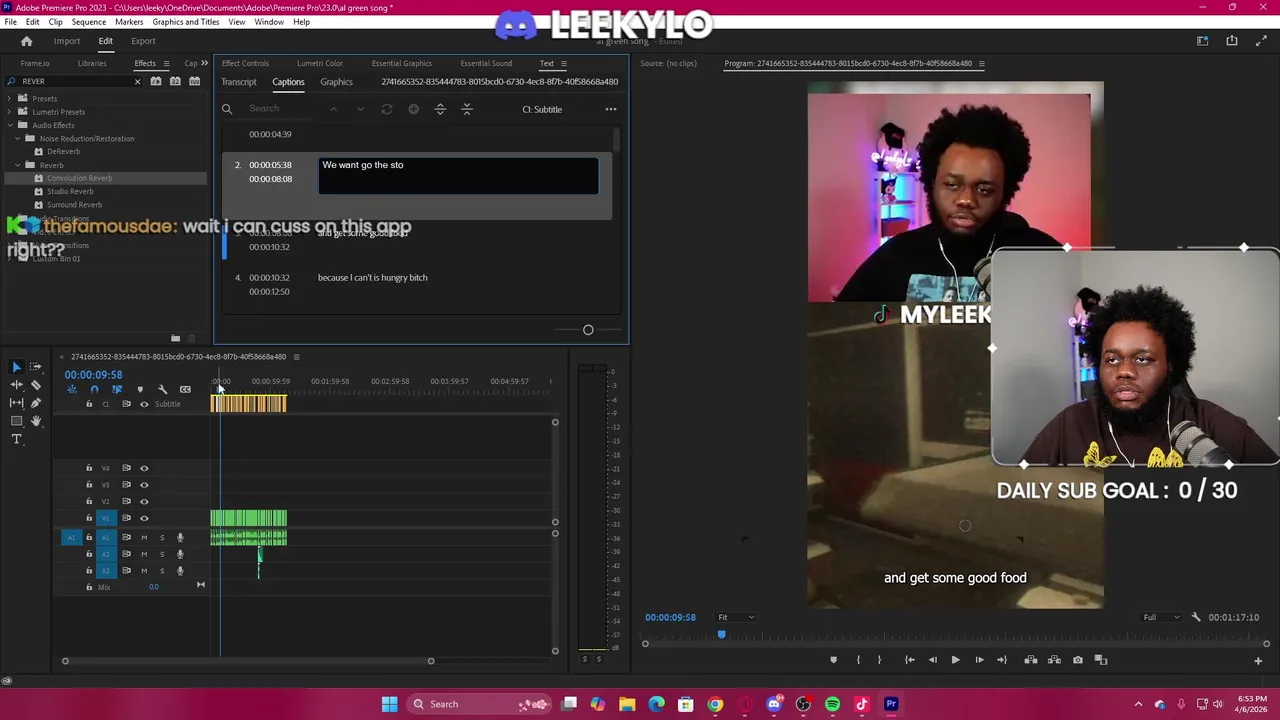This screenshot has width=1280, height=720.
Task: Go to In point in Program monitor
Action: point(909,660)
